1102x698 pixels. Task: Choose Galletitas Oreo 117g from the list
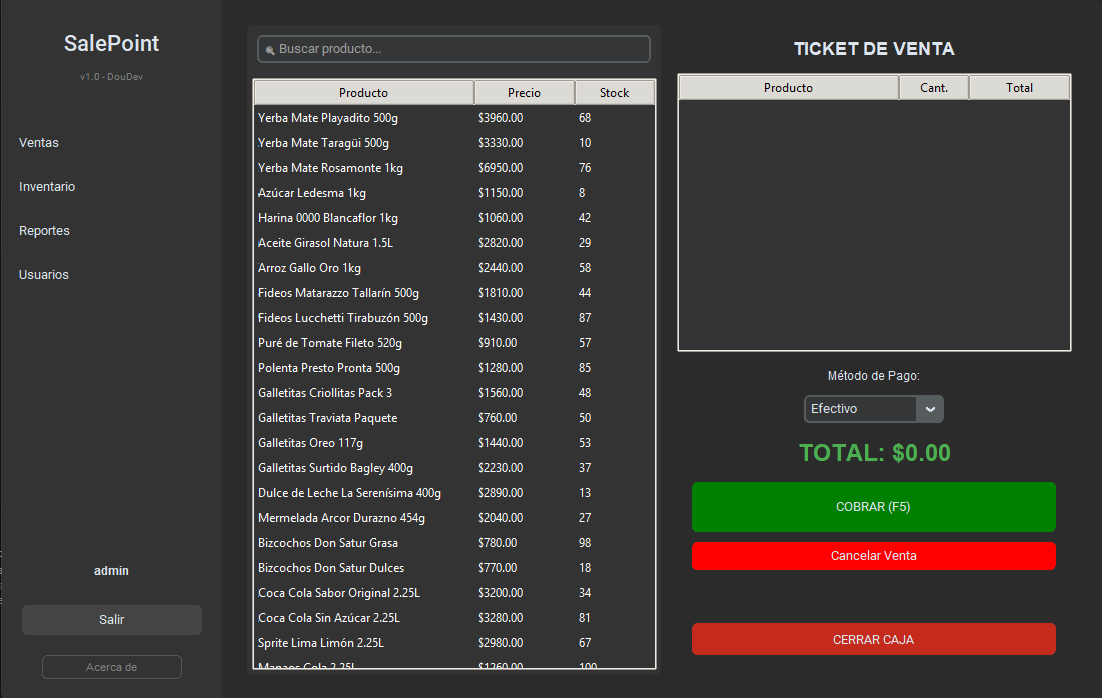tap(310, 443)
